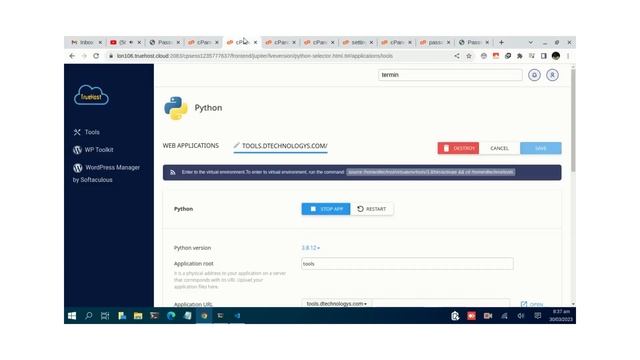The height and width of the screenshot is (360, 640).
Task: Click the Chrome taskbar icon
Action: pos(204,316)
